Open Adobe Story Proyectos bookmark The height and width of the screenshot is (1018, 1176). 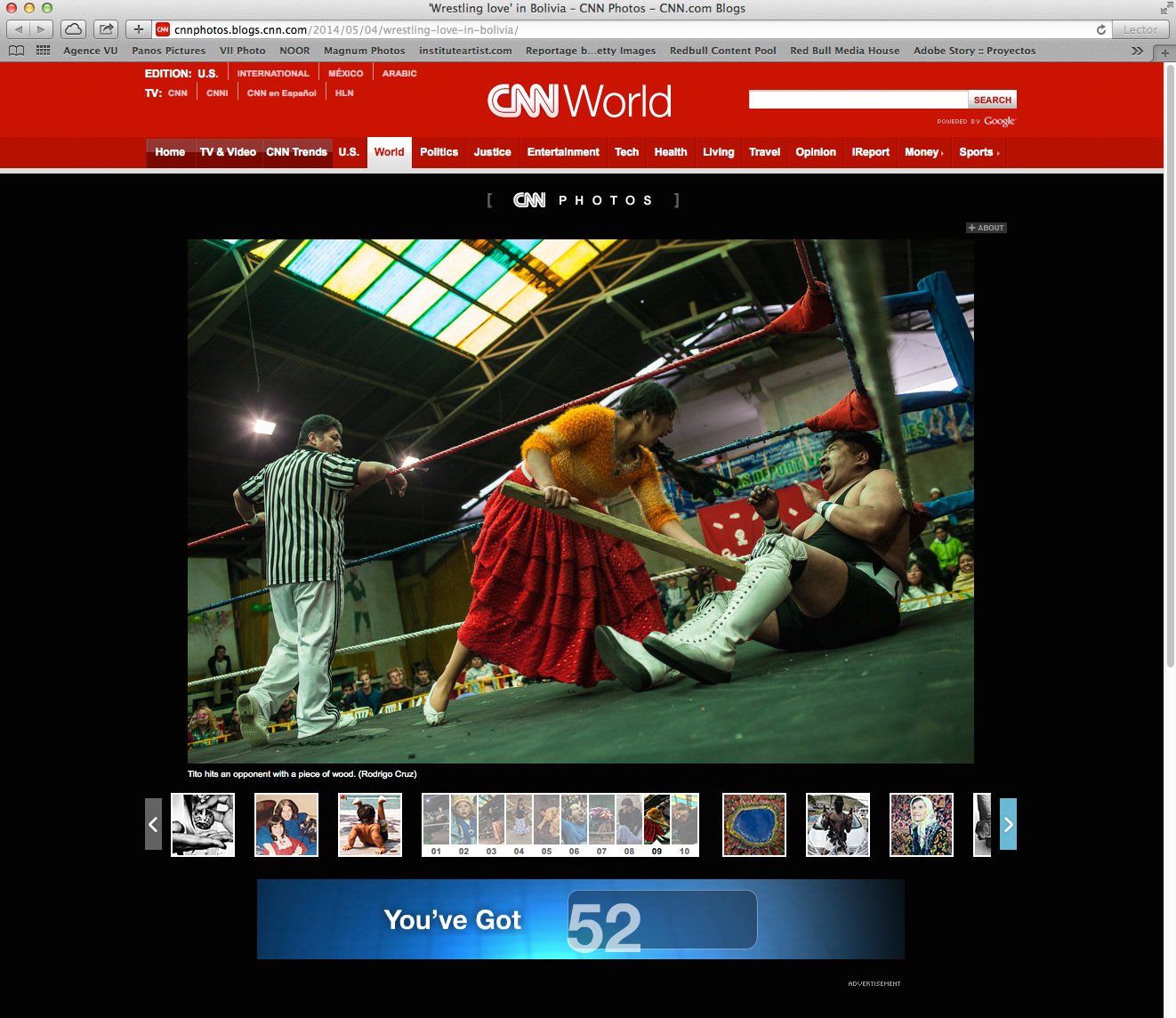click(974, 51)
